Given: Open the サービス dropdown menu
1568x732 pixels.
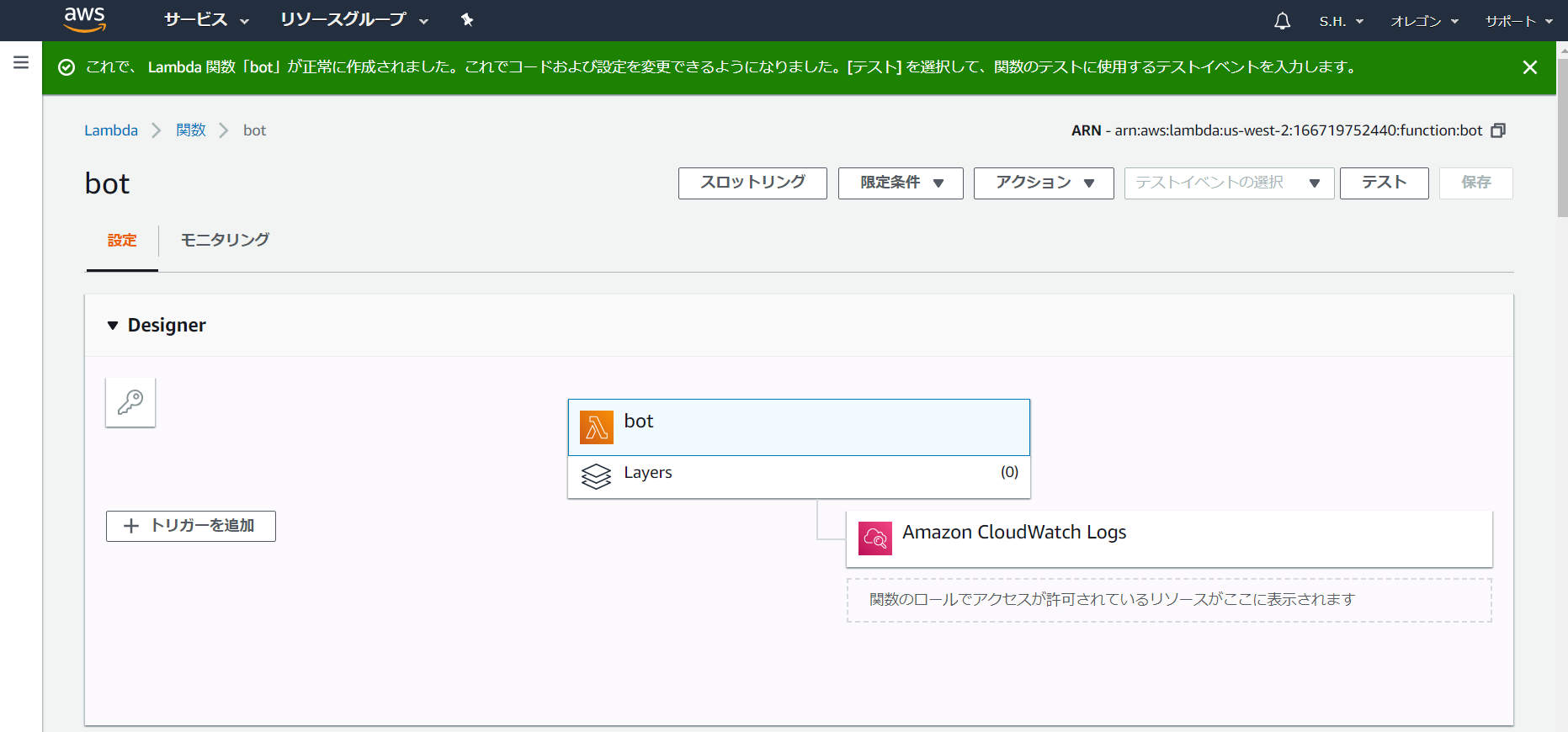Looking at the screenshot, I should pos(206,20).
